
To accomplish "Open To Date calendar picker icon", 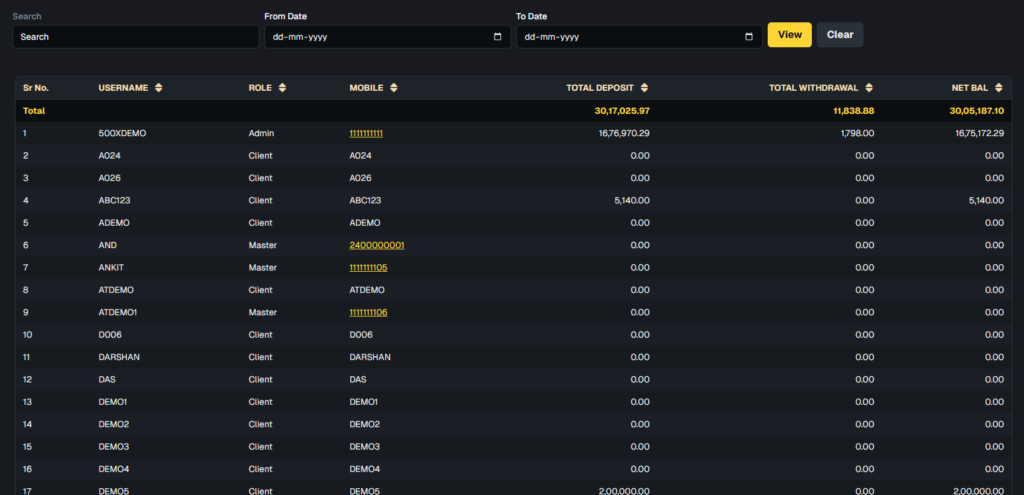I will coord(750,37).
